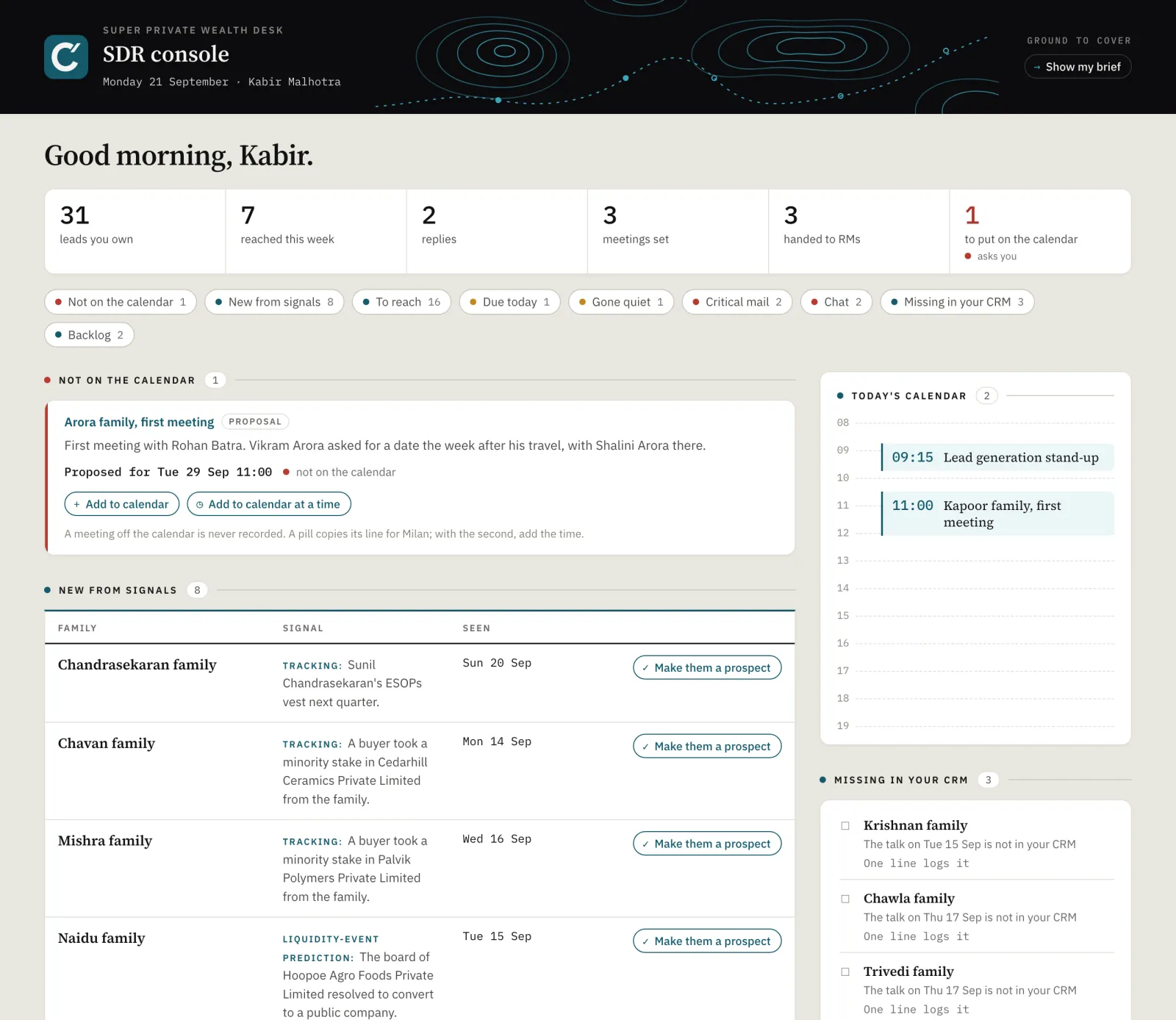Click the PROPOSAL tag on Arora meeting
The image size is (1176, 1020).
point(255,422)
